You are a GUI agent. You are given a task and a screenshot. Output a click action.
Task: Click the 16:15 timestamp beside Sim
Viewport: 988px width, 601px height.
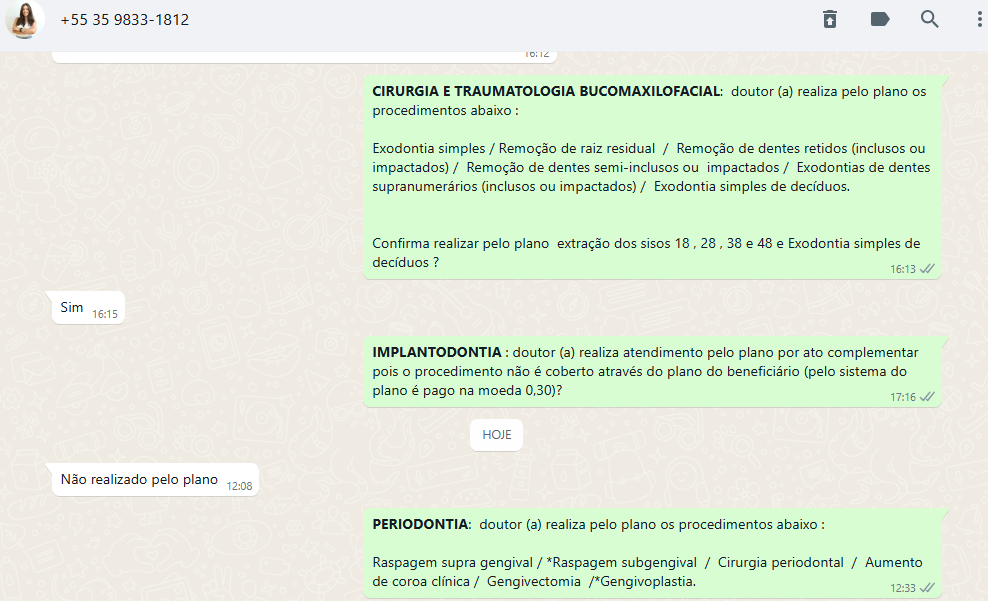(105, 314)
